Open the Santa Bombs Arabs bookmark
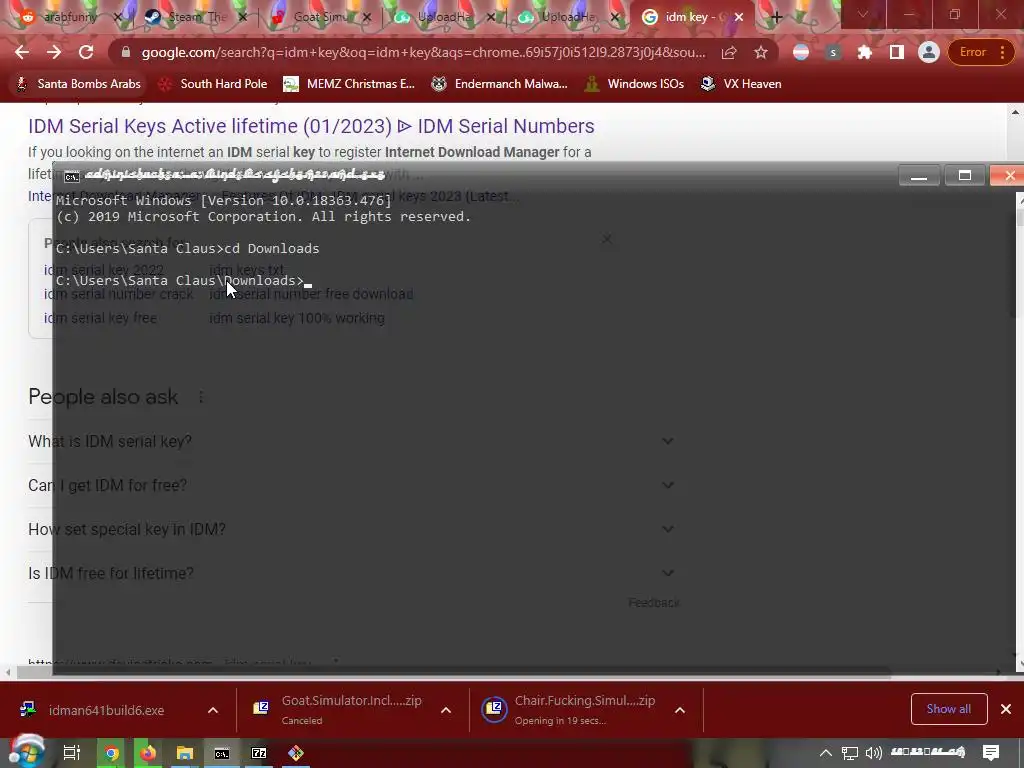 tap(78, 84)
